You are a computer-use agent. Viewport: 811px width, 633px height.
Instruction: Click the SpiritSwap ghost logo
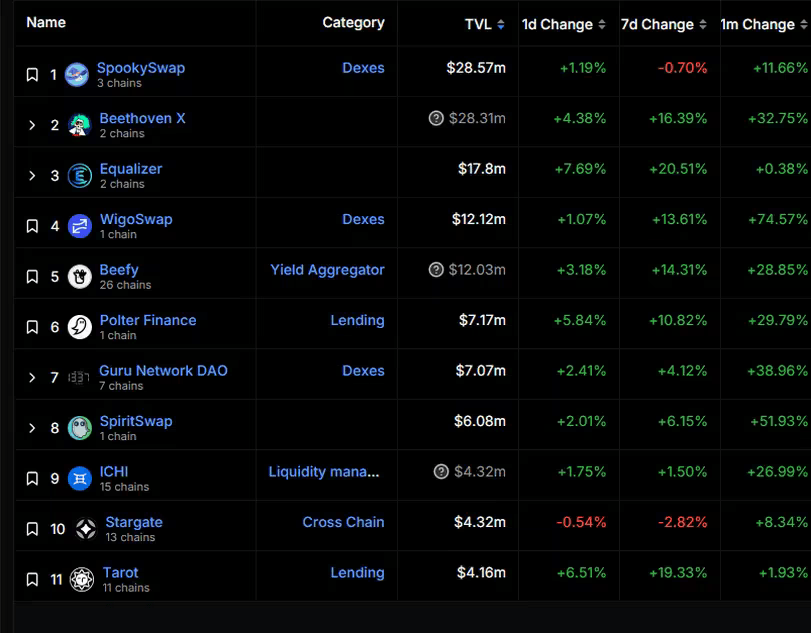80,428
